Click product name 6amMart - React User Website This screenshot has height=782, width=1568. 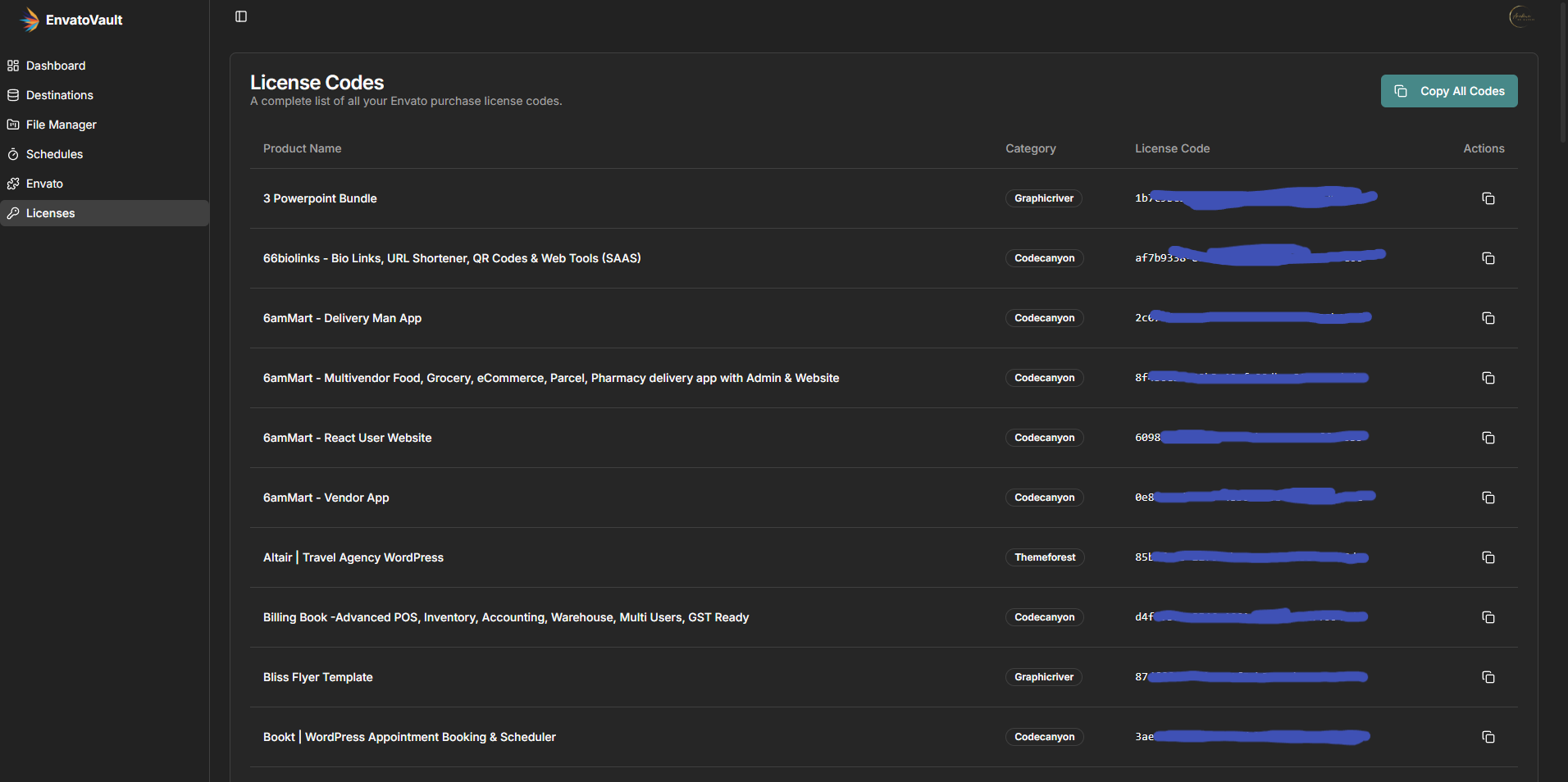[347, 438]
